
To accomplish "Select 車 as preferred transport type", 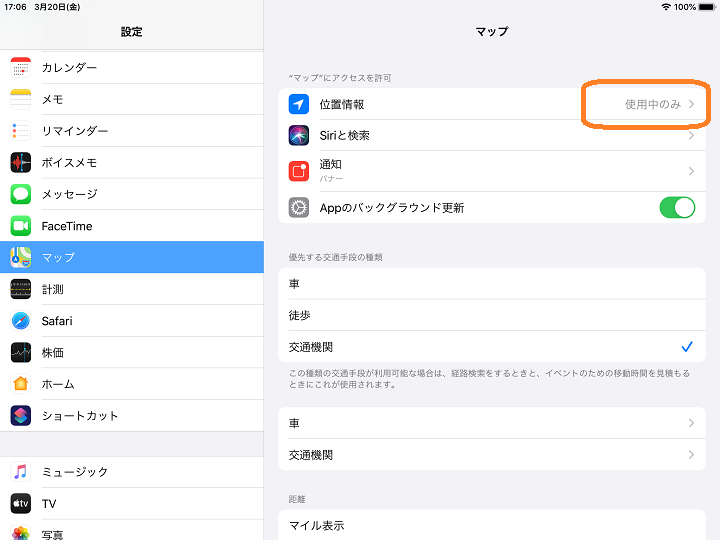I will point(492,284).
